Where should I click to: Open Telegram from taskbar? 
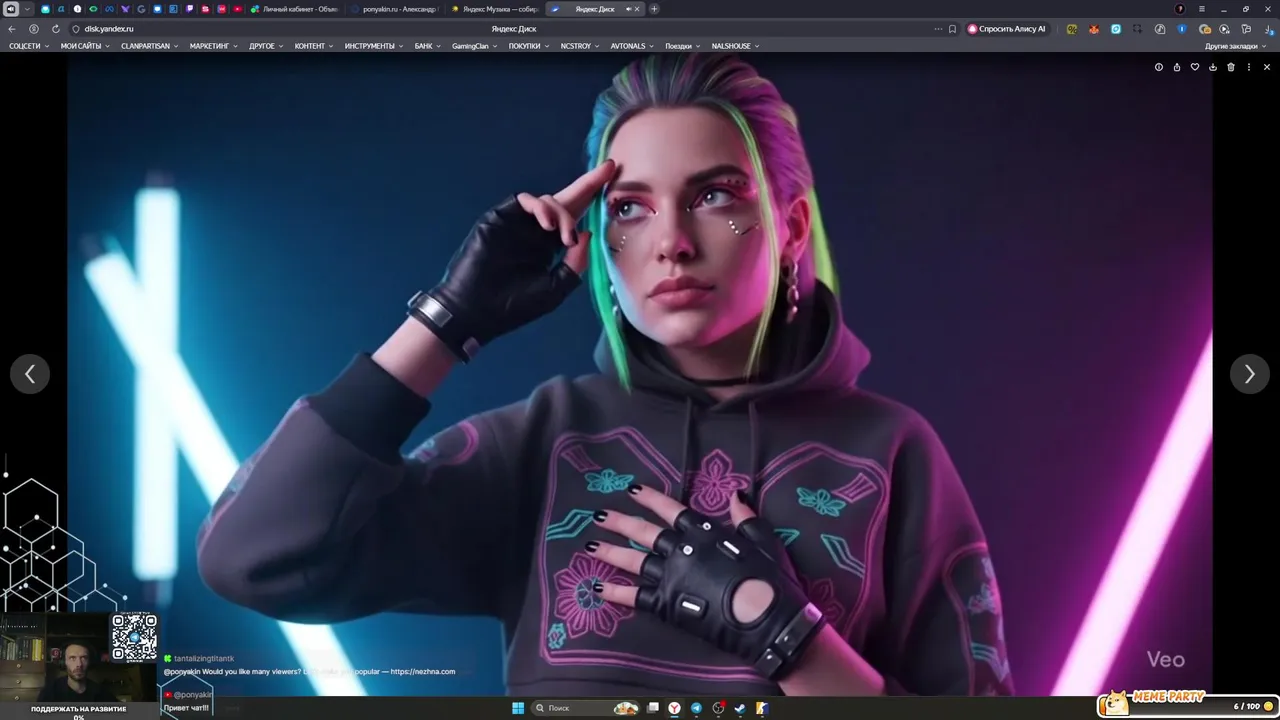(x=696, y=708)
